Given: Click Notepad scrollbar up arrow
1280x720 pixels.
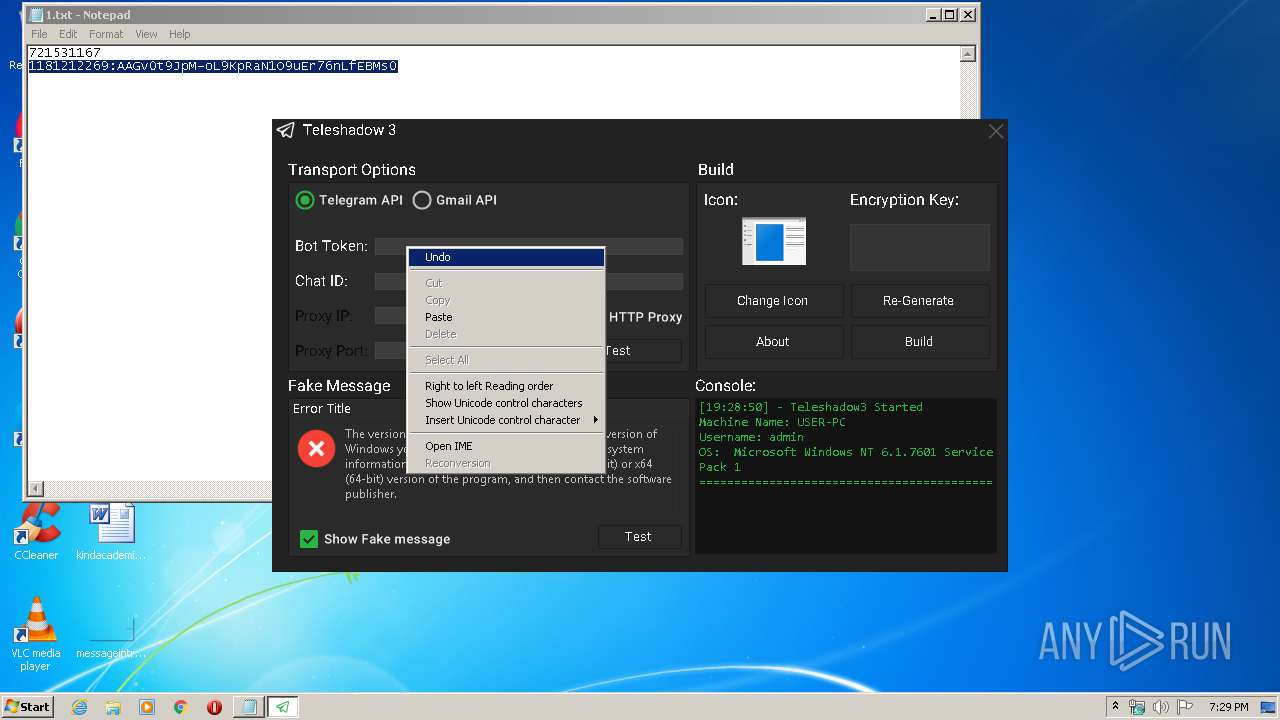Looking at the screenshot, I should point(967,54).
